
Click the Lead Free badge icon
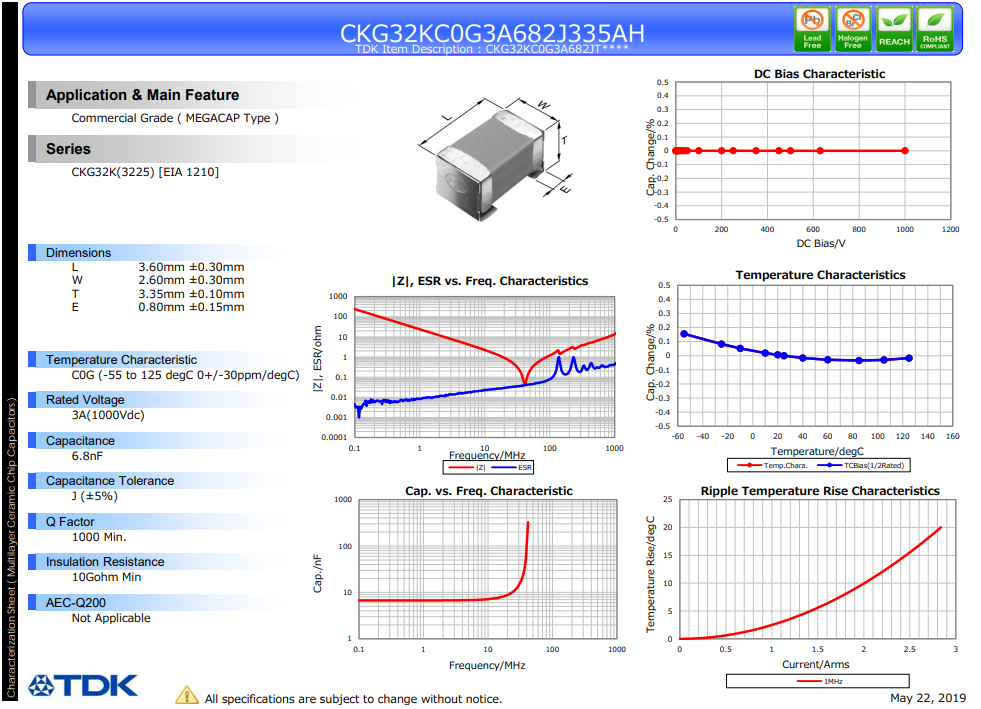[x=812, y=29]
